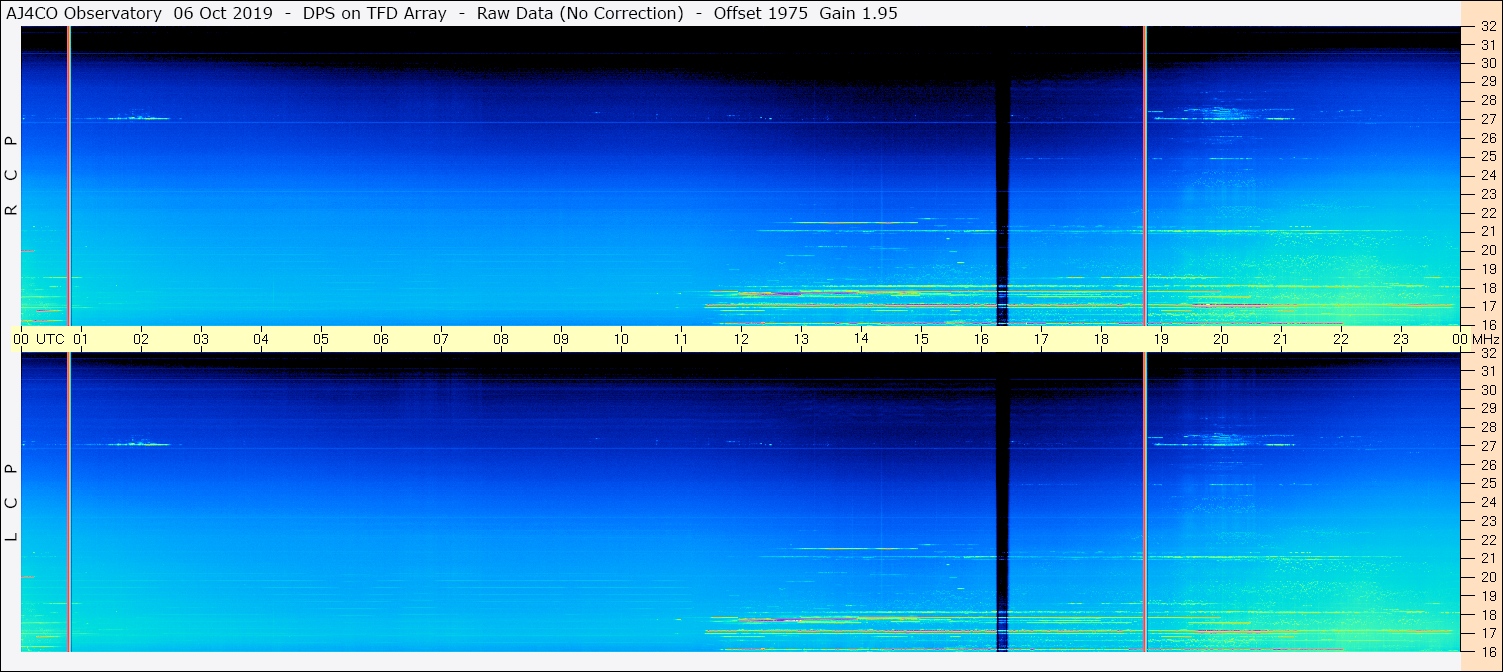Click the 29 MHz tick on LCP frequency scale
Screen dimensions: 1503x672
coord(1487,409)
